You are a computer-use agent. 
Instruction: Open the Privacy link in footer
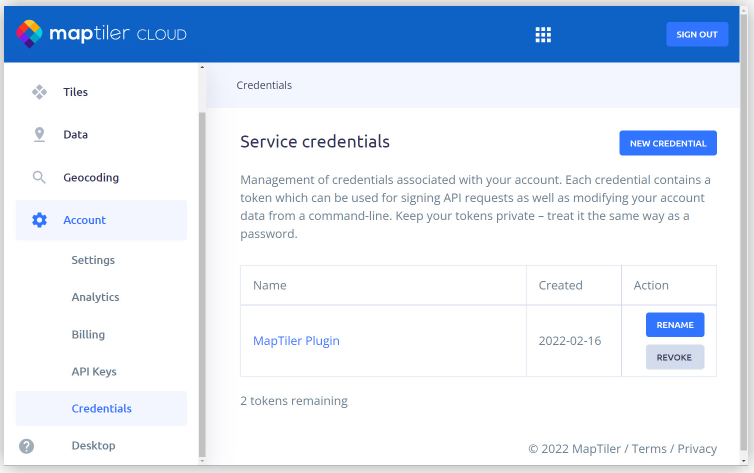coord(697,449)
